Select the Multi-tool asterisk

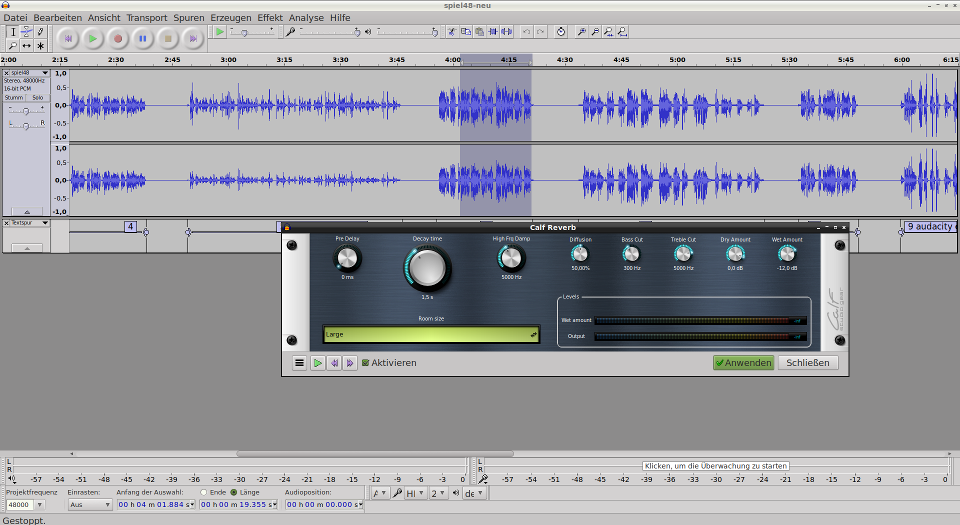[40, 46]
